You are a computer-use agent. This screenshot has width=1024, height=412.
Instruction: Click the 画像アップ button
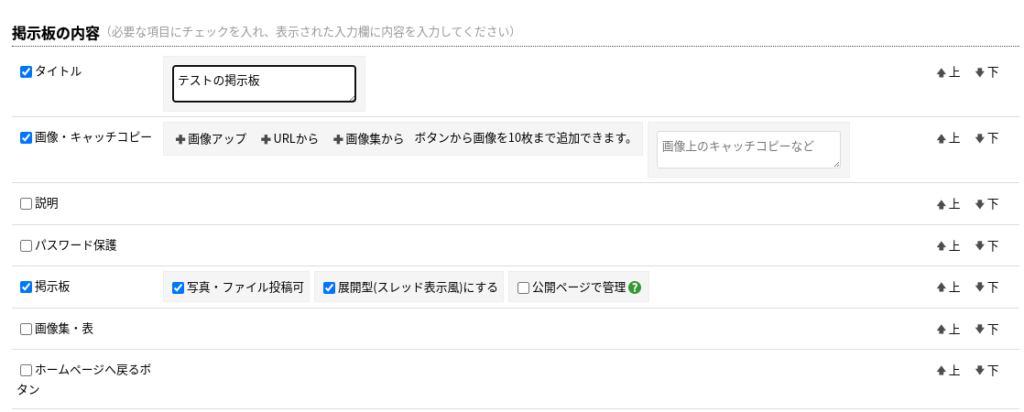(210, 139)
